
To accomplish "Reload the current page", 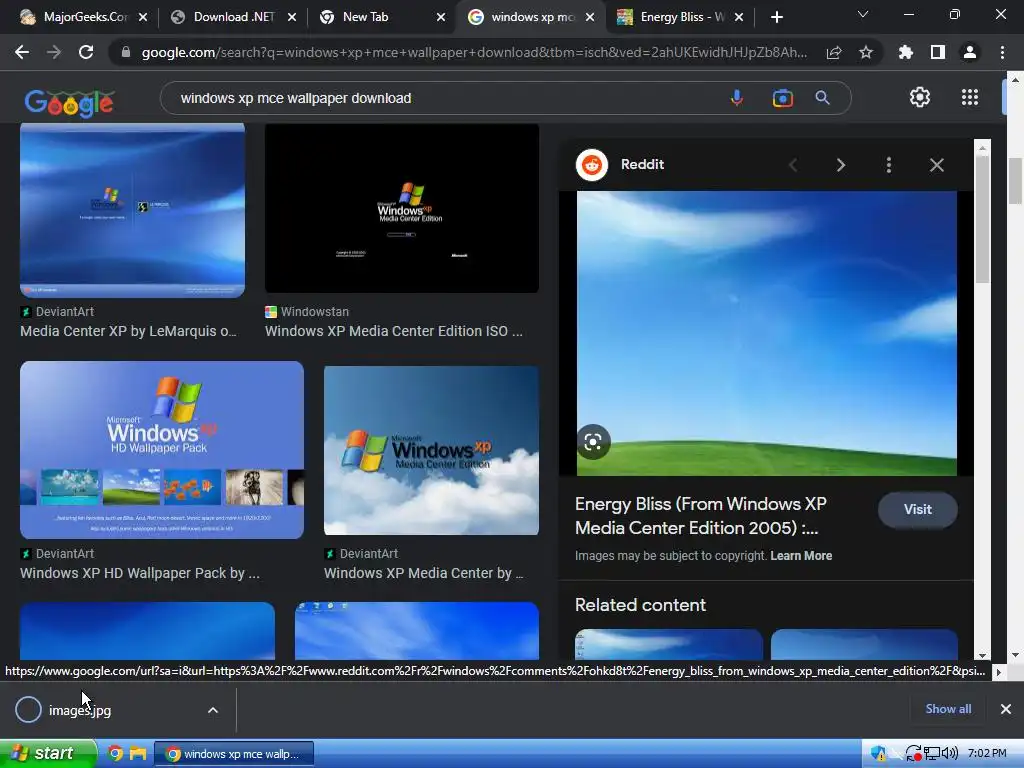I will 86,52.
